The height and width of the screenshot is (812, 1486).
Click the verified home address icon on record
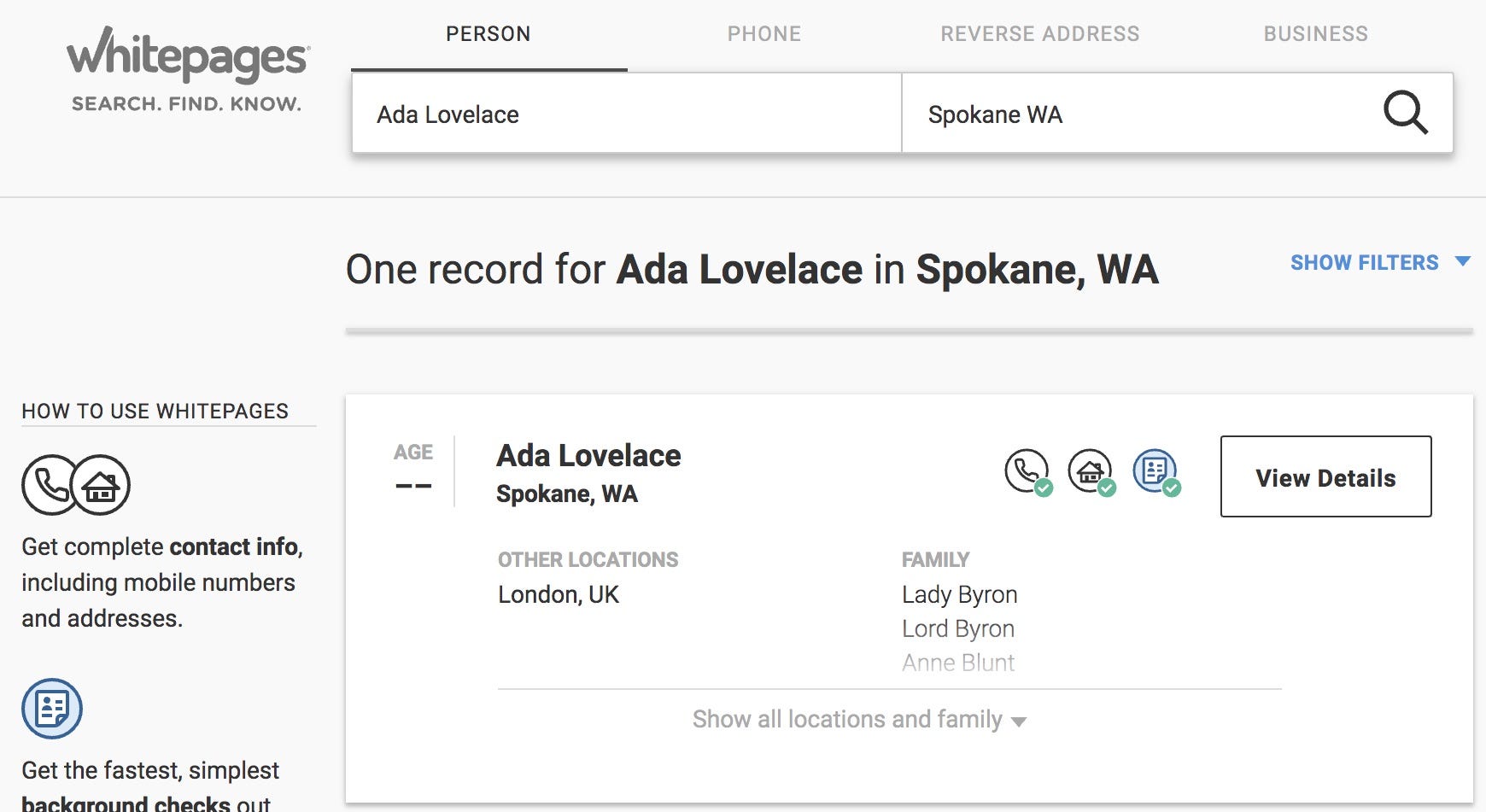point(1091,472)
